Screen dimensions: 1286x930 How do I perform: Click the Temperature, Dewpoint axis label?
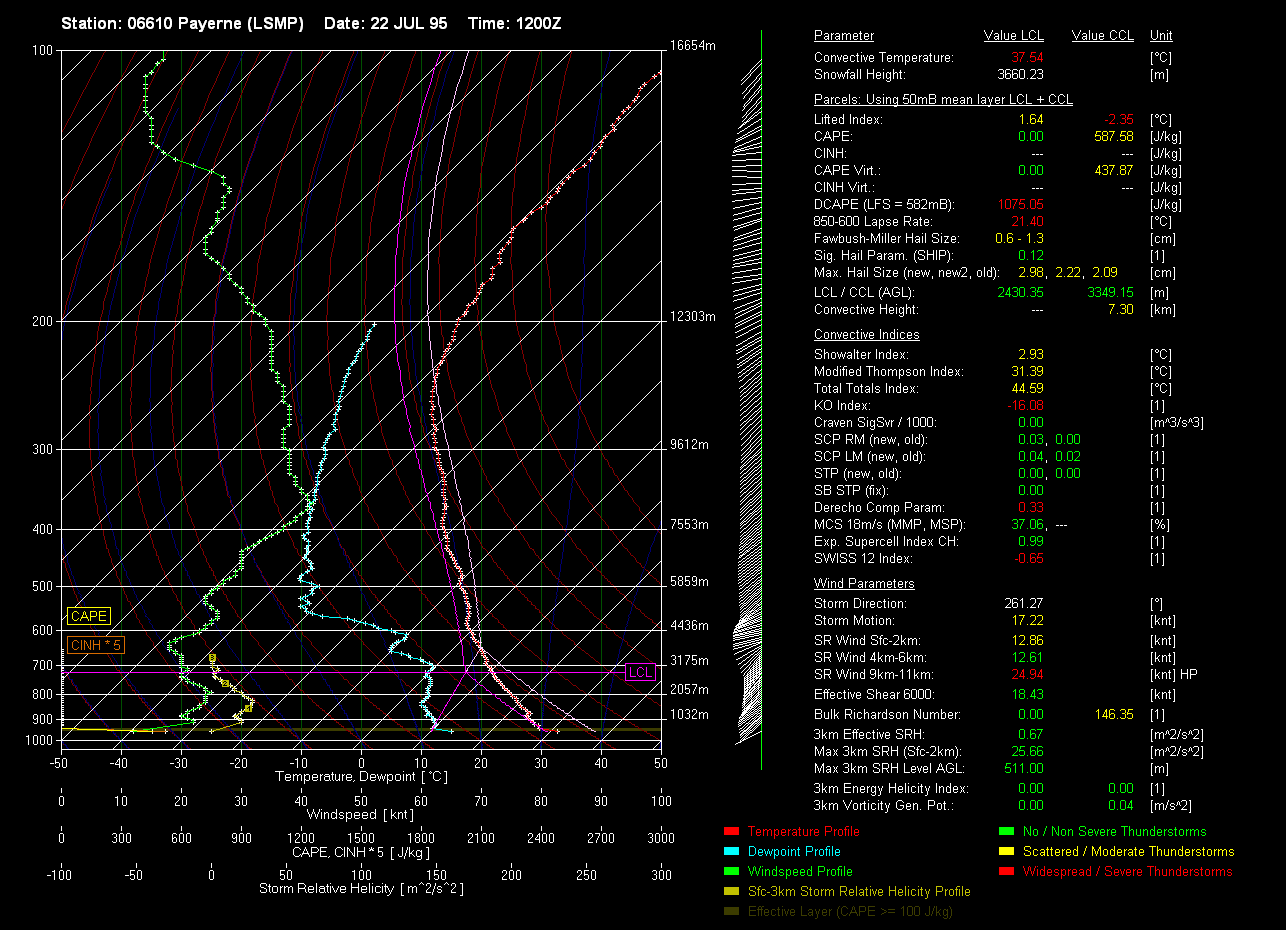(360, 776)
